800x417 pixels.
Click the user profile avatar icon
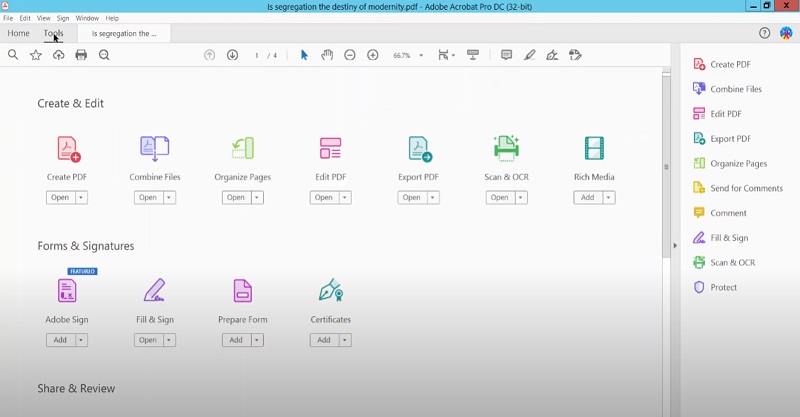[x=786, y=33]
